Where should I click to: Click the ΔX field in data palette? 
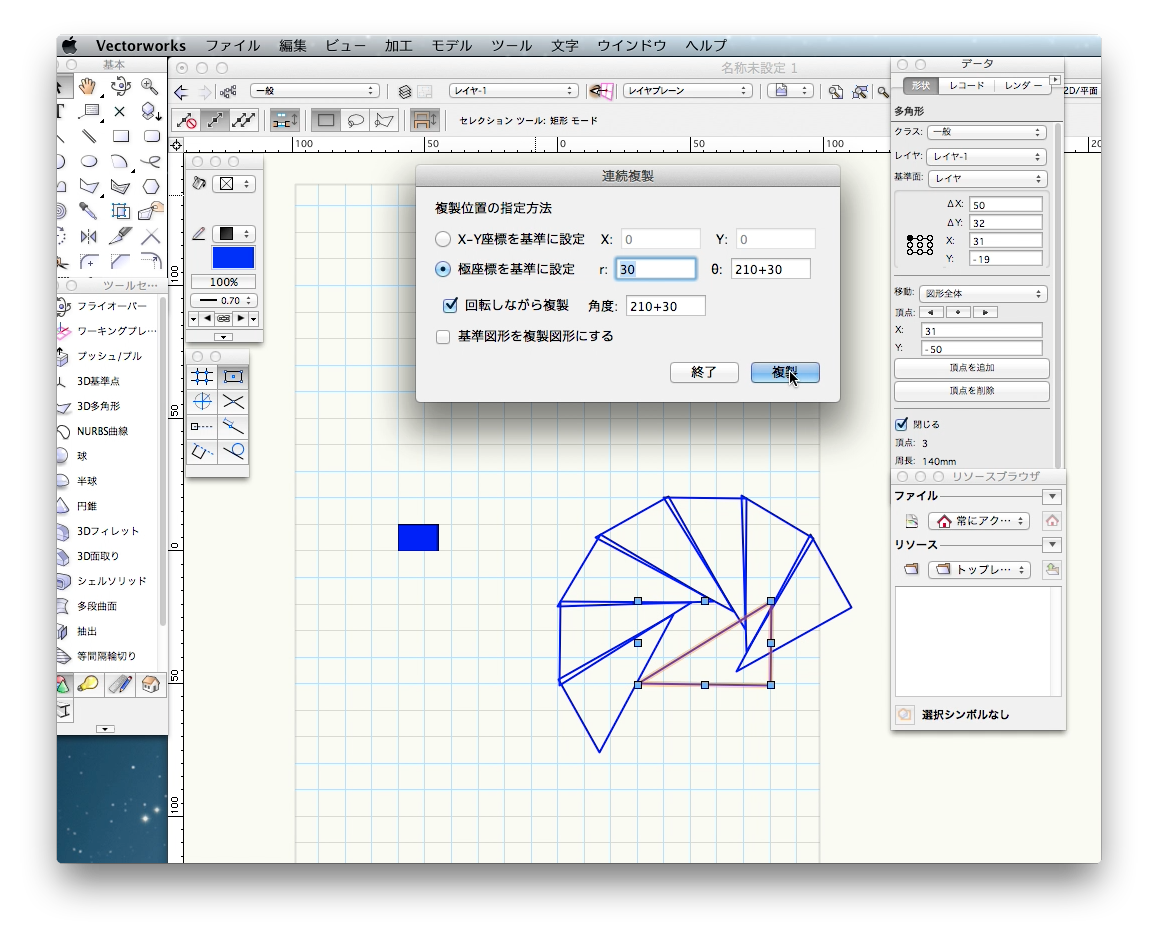(1006, 205)
